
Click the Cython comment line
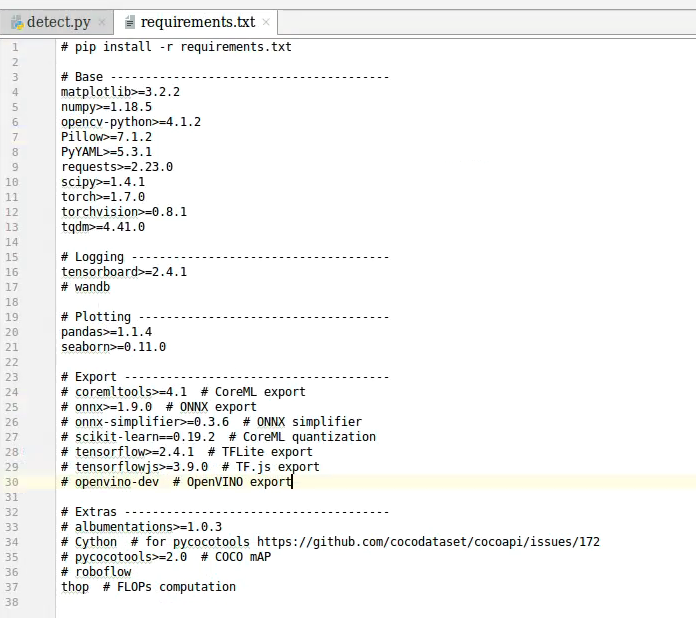(330, 542)
